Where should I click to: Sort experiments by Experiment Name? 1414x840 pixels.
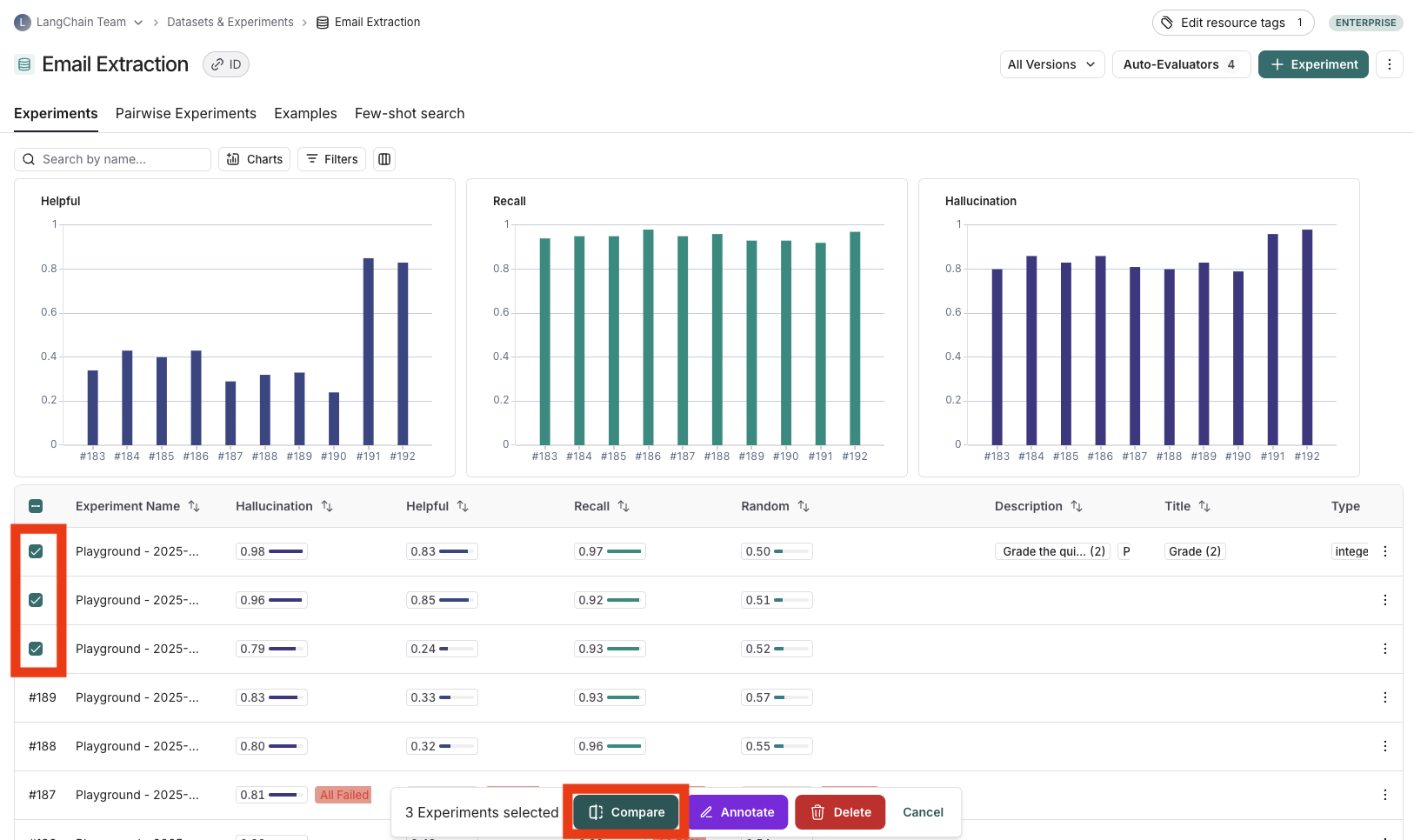[195, 505]
